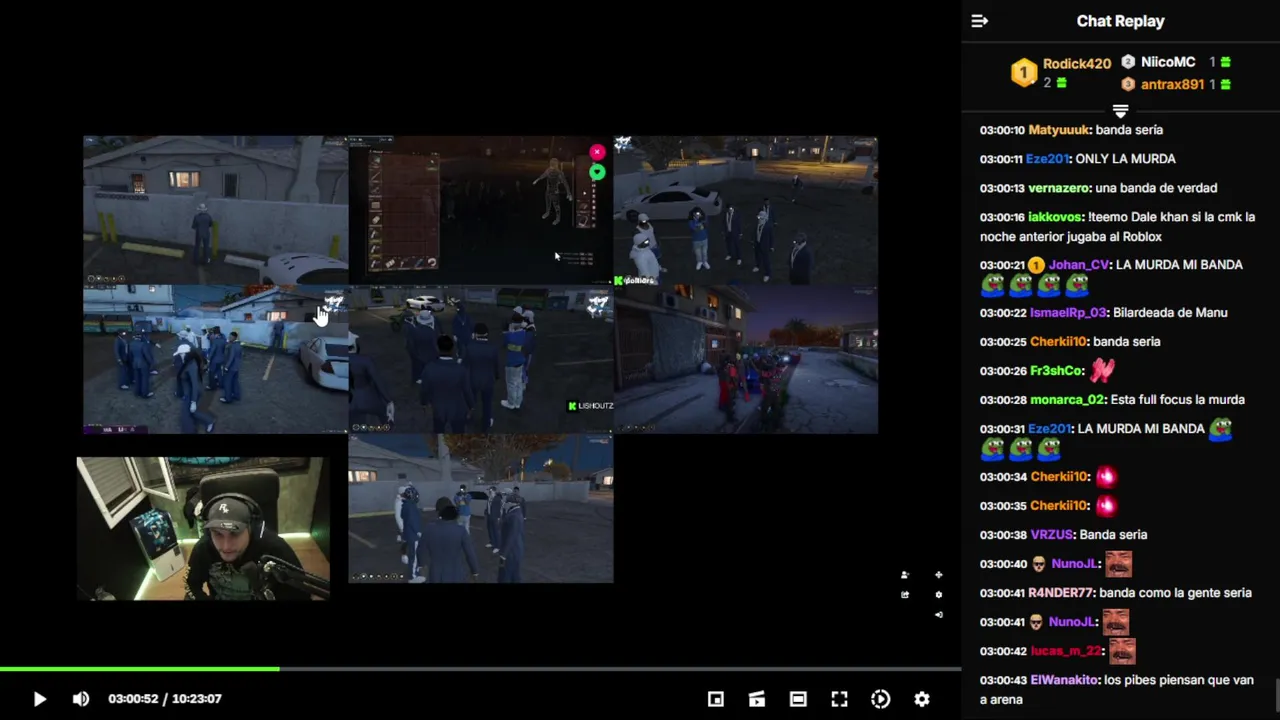Open monarca_02's user card in chat
Screen dimensions: 1280x720
pos(1067,400)
